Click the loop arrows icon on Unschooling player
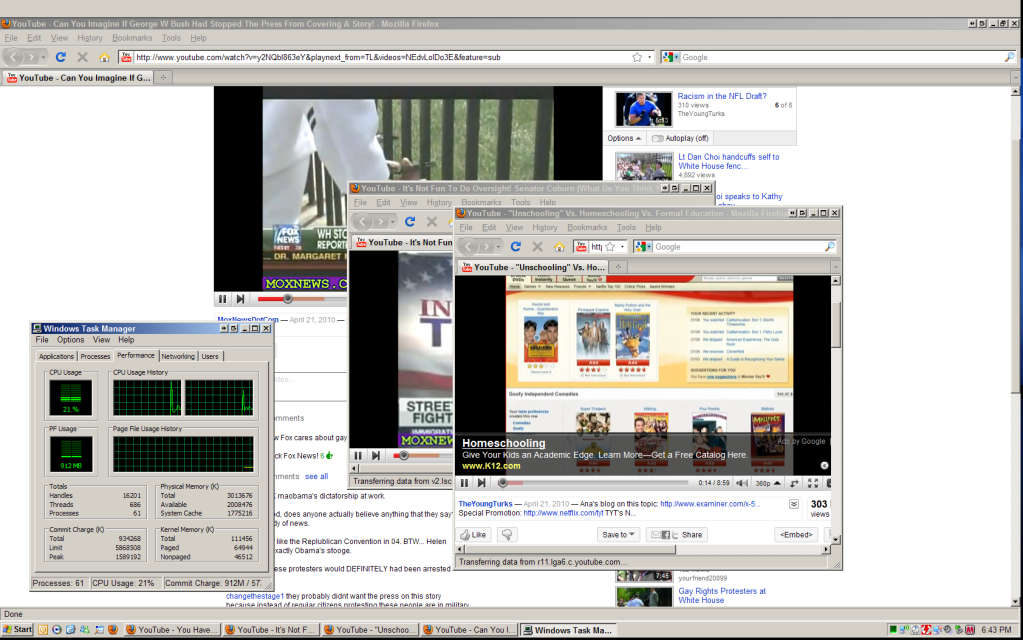 (794, 483)
